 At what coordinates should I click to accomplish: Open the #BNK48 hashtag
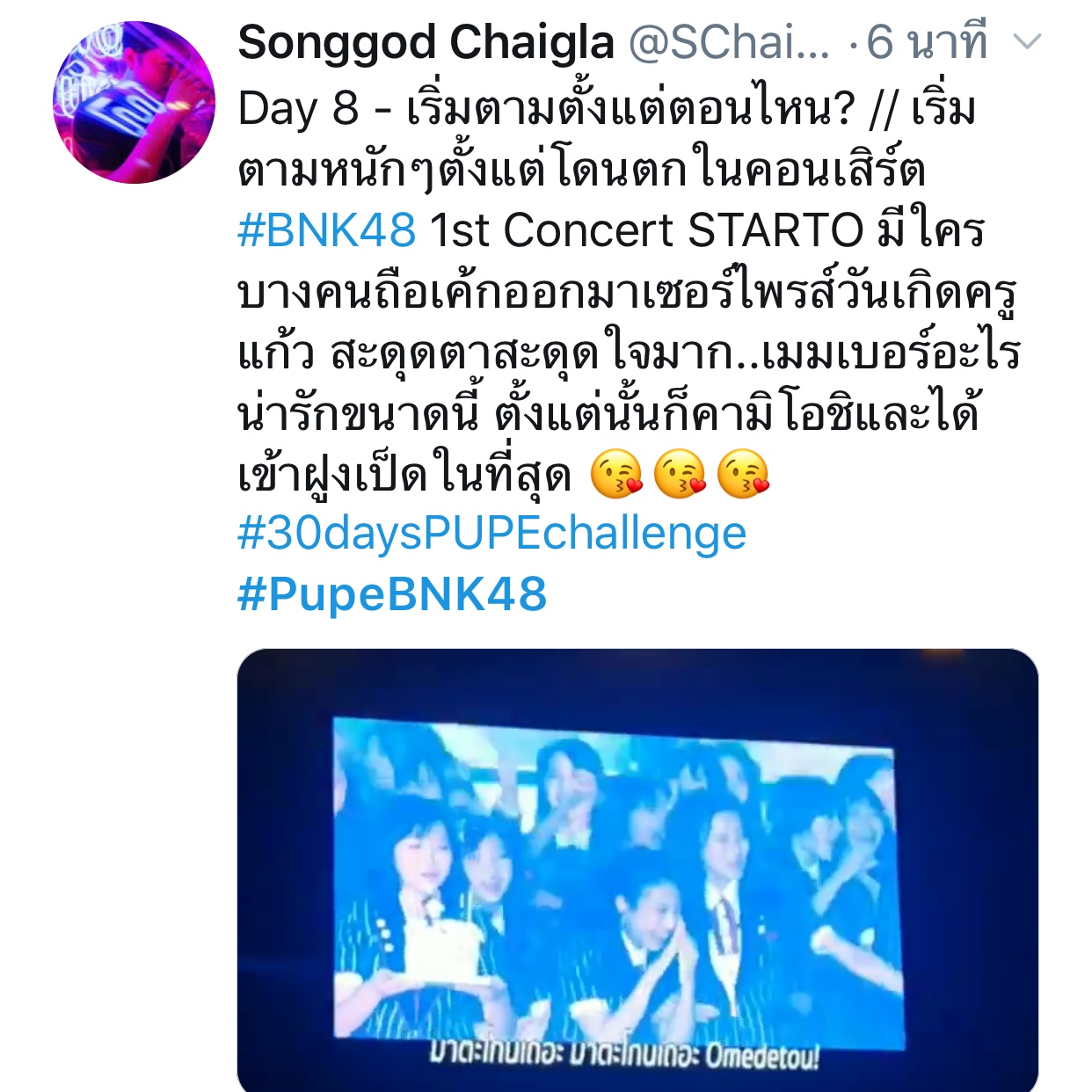[x=326, y=230]
